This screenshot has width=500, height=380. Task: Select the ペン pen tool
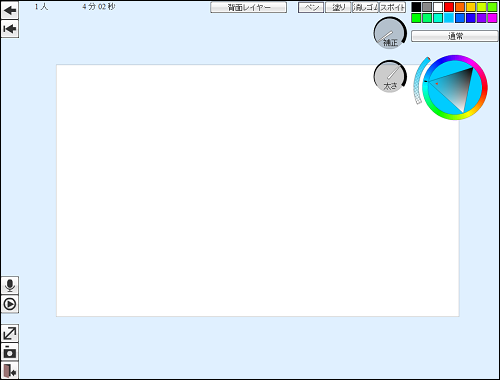(311, 7)
